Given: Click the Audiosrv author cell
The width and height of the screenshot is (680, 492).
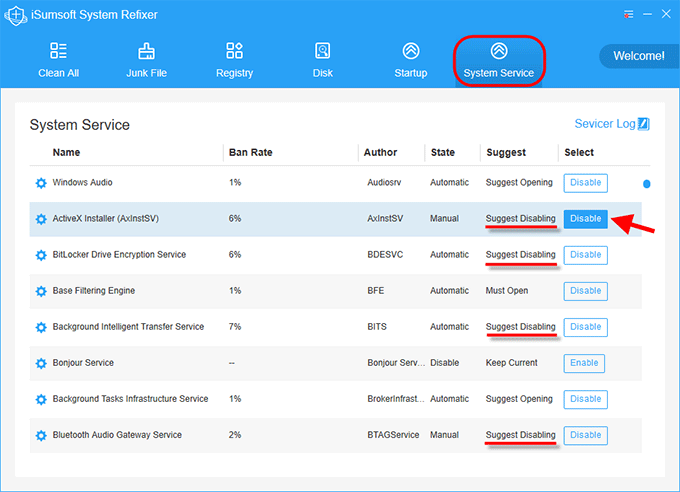Looking at the screenshot, I should 384,182.
